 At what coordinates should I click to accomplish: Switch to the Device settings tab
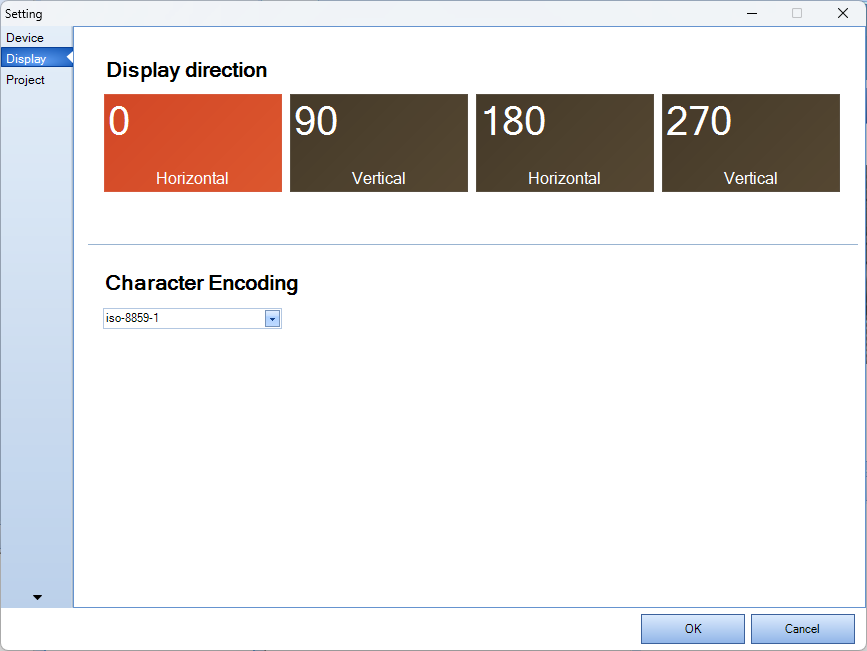[x=36, y=38]
